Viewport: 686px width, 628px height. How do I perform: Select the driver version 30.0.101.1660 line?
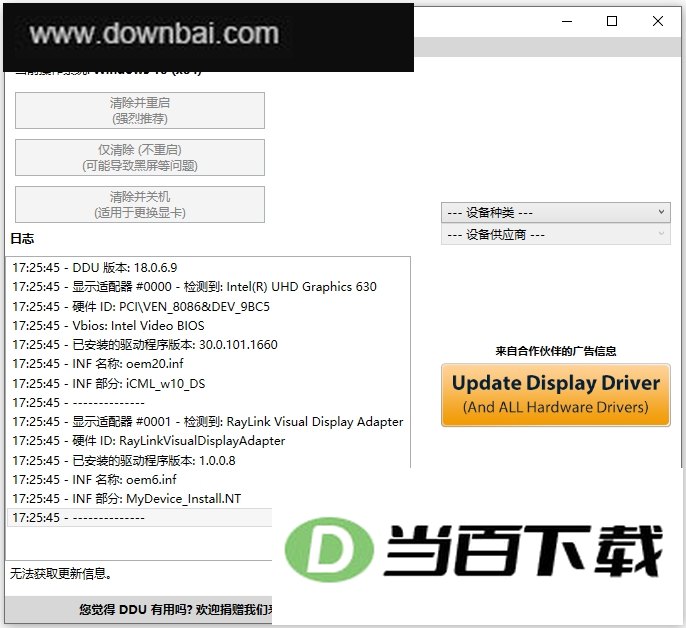tap(145, 344)
